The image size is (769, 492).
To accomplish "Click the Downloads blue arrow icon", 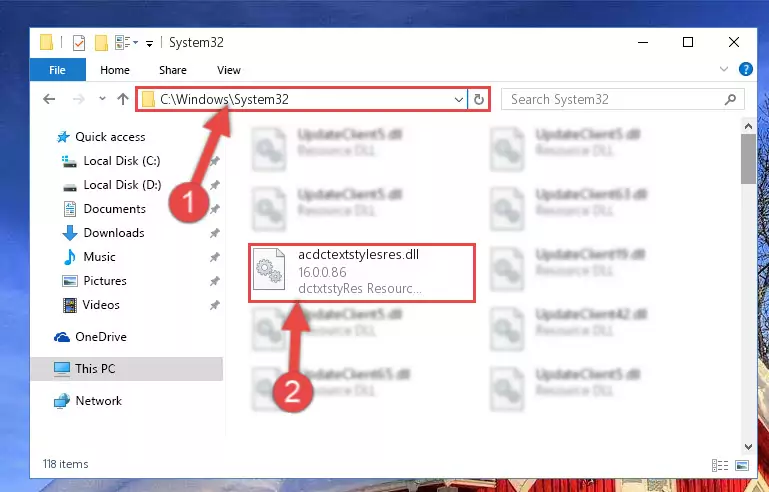I will [x=70, y=233].
